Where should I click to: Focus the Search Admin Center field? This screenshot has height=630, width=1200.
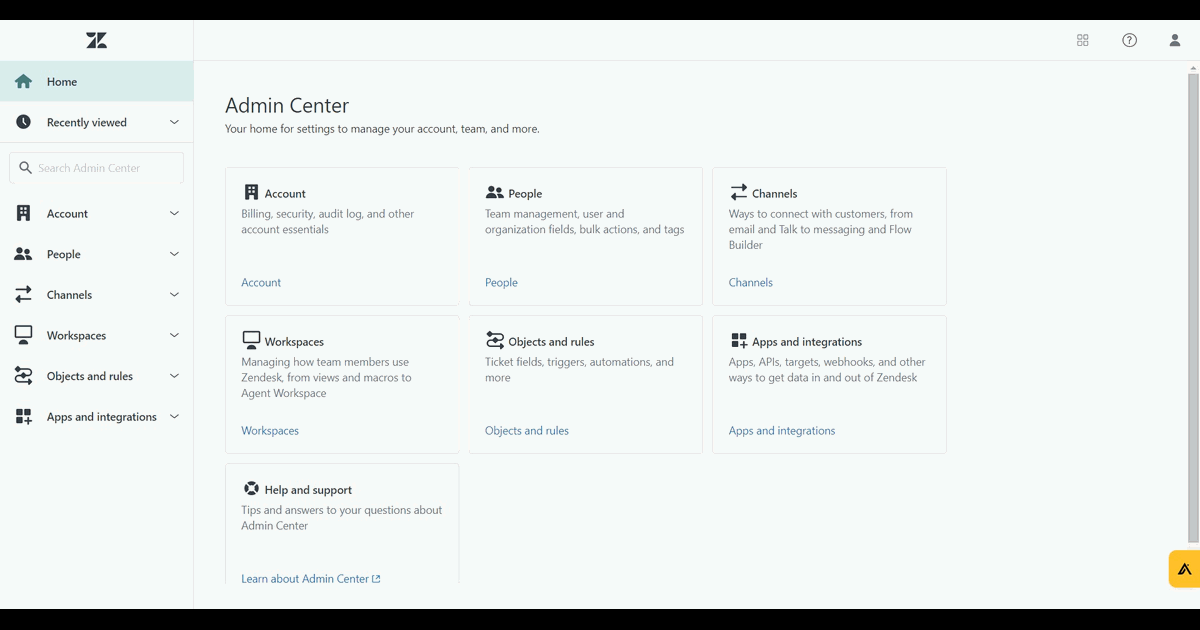(x=96, y=168)
